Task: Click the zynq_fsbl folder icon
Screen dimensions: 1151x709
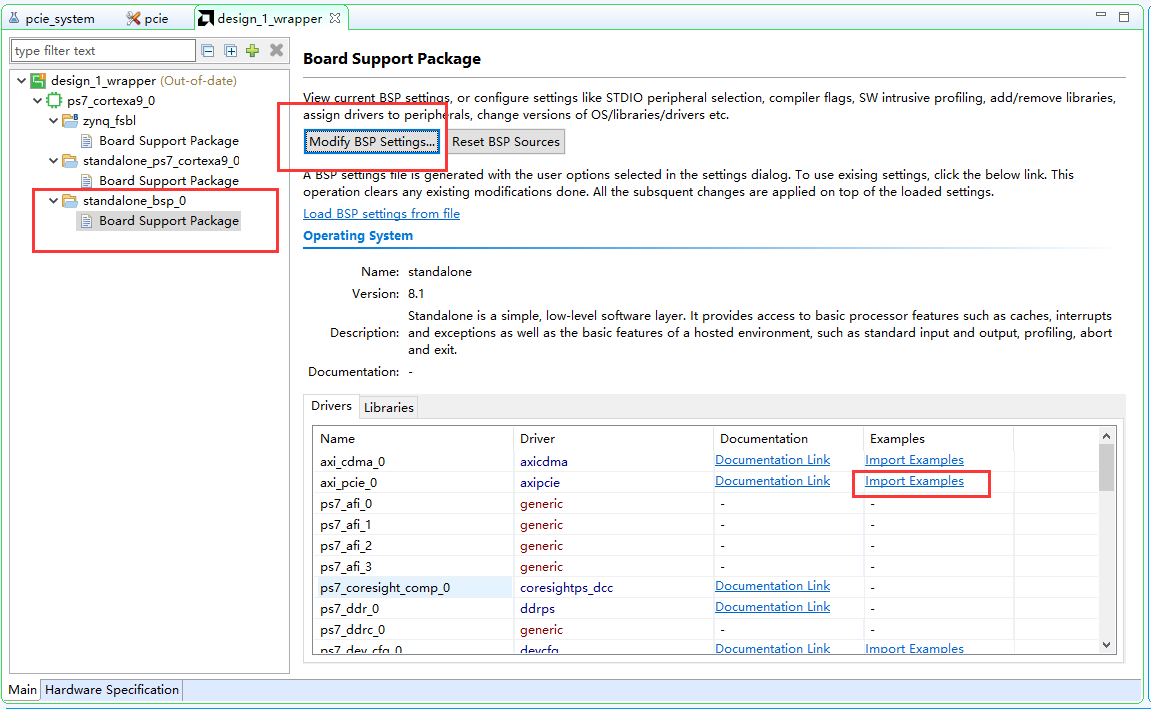Action: coord(70,120)
